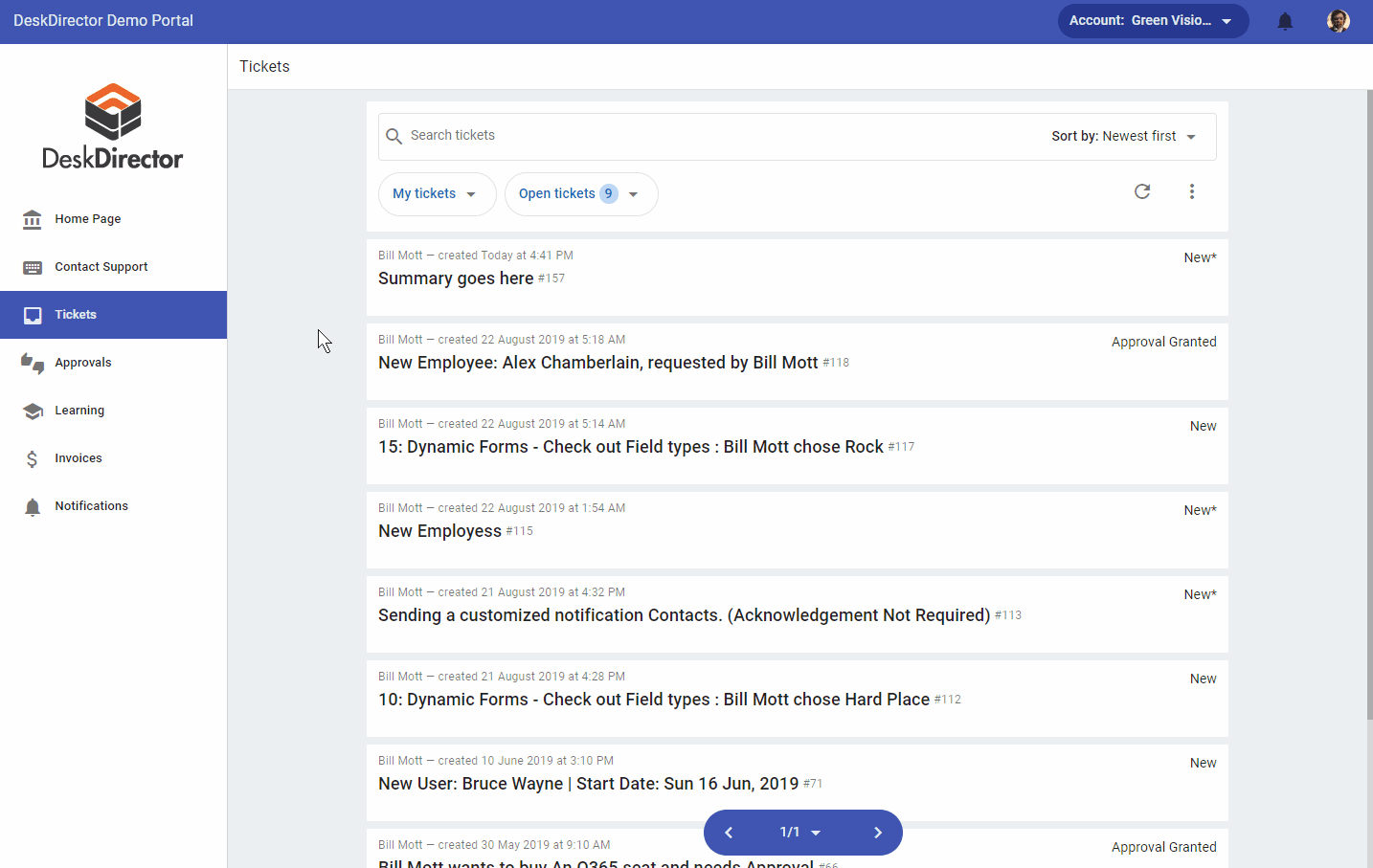Open the Invoices menu item

(x=113, y=458)
